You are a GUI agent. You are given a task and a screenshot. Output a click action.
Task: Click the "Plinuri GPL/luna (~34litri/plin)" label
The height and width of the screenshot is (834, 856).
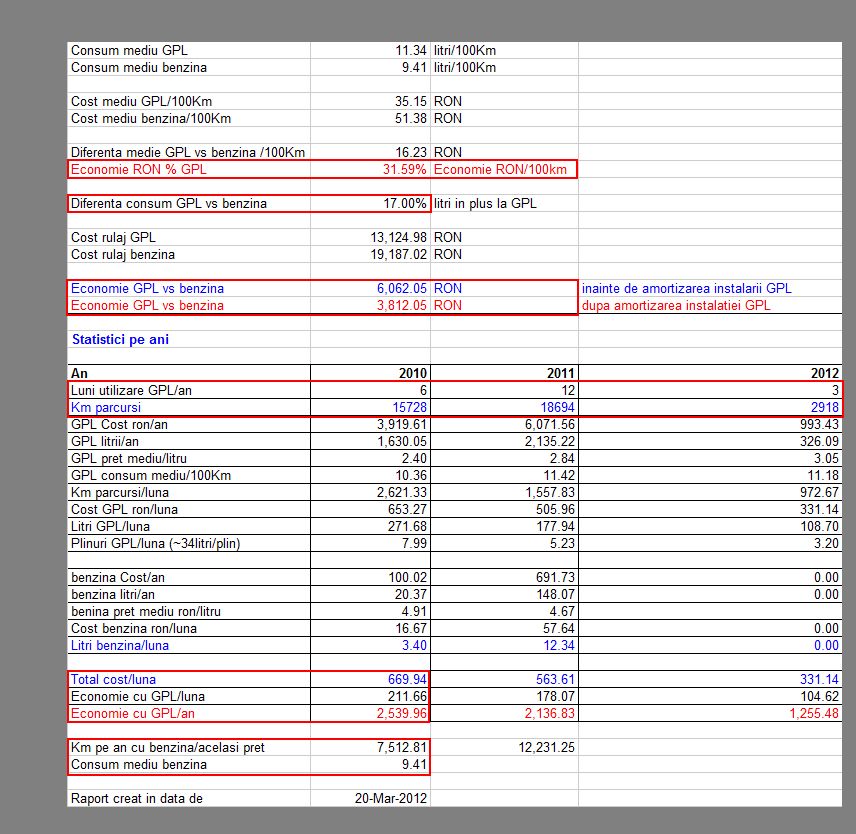coord(155,543)
